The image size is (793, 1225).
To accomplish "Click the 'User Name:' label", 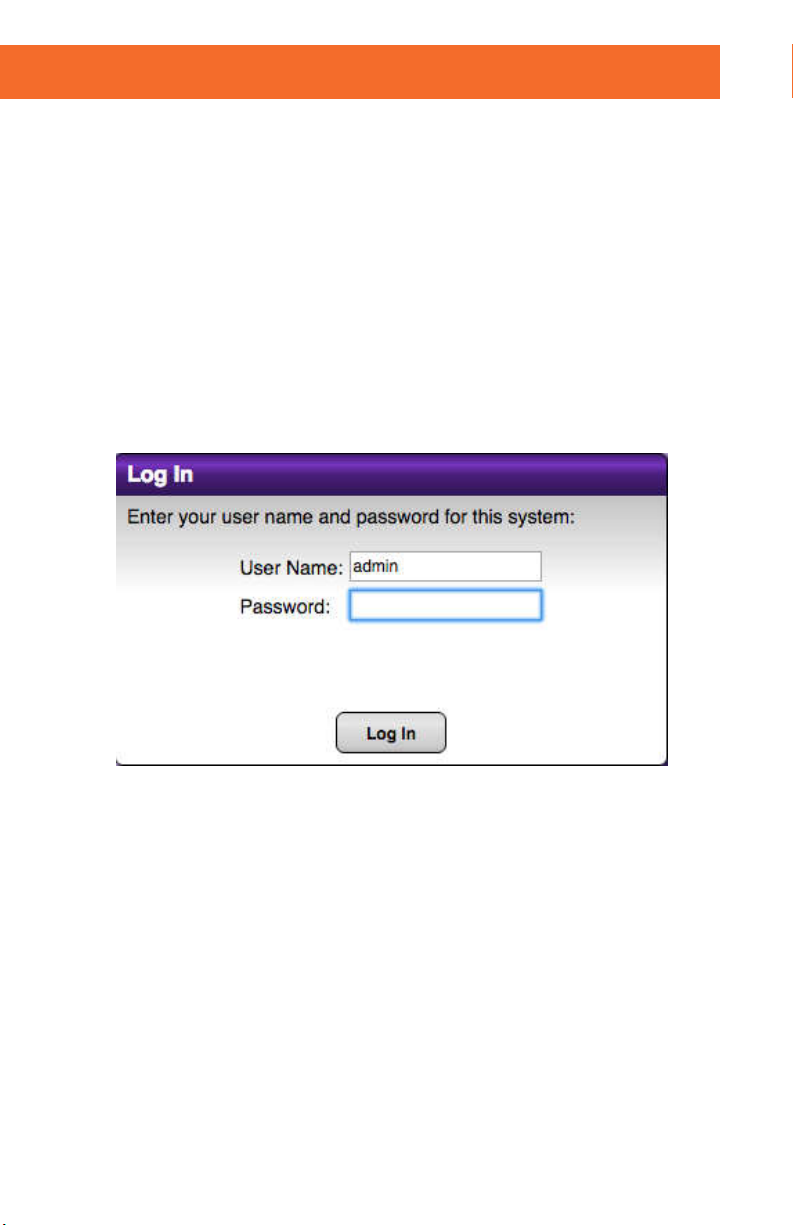I will click(x=291, y=567).
